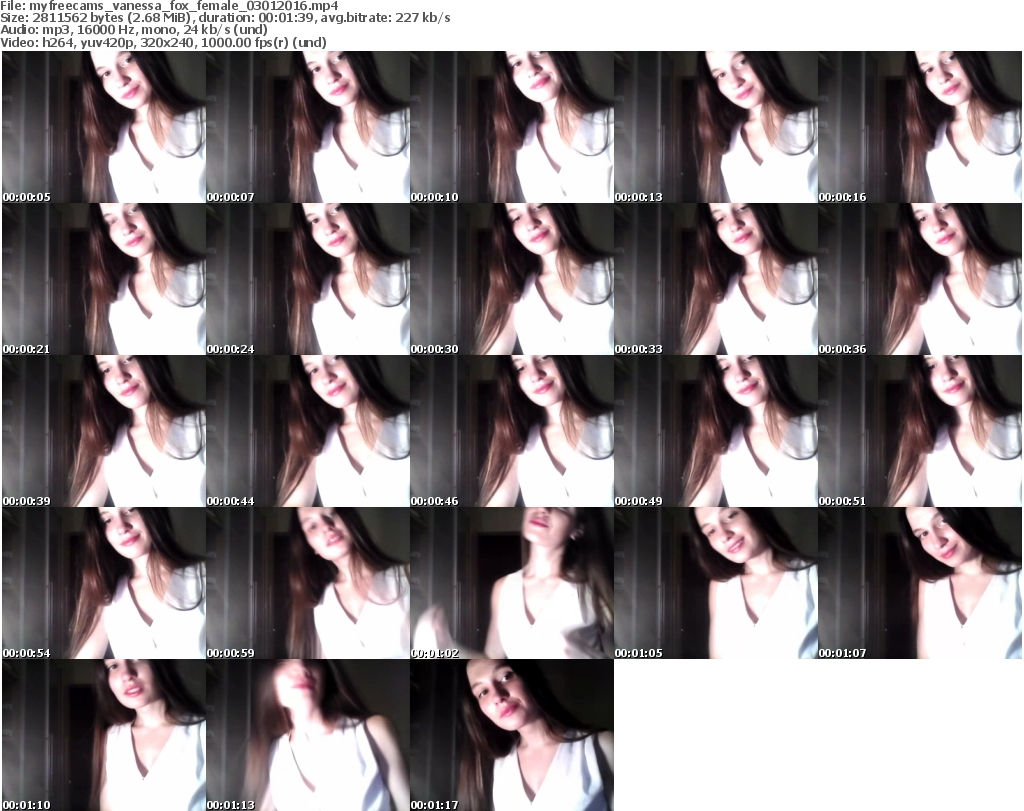Click the Video line "h264, yuv420p, 320x240"
The width and height of the screenshot is (1024, 811).
[119, 42]
